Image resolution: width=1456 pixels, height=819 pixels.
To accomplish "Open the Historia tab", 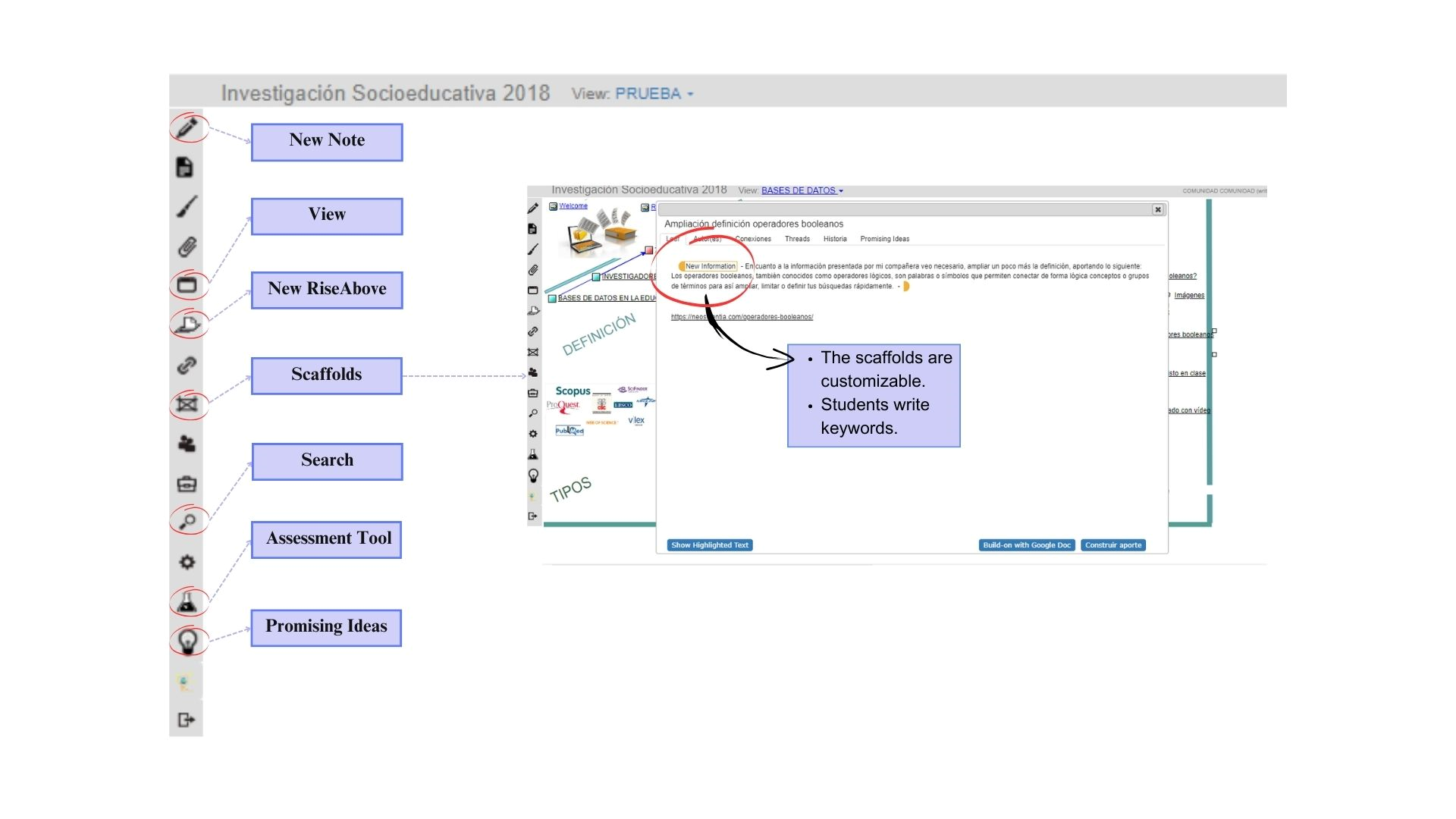I will pos(835,239).
